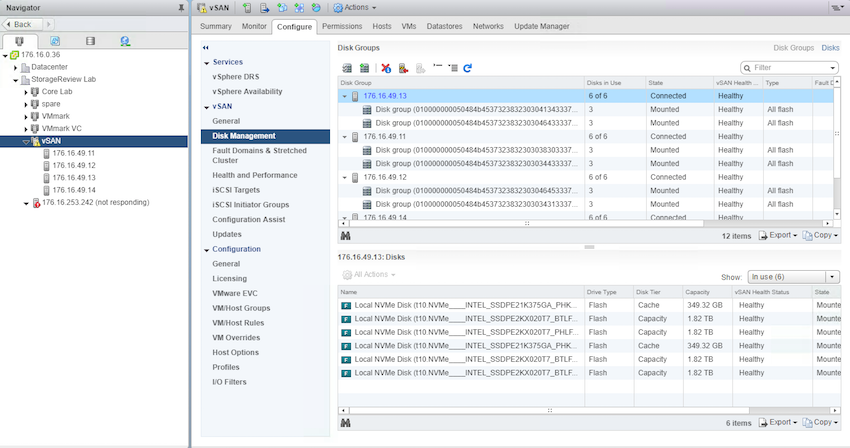
Task: Open Fault Domains & Stretched Cluster settings
Action: pos(259,155)
